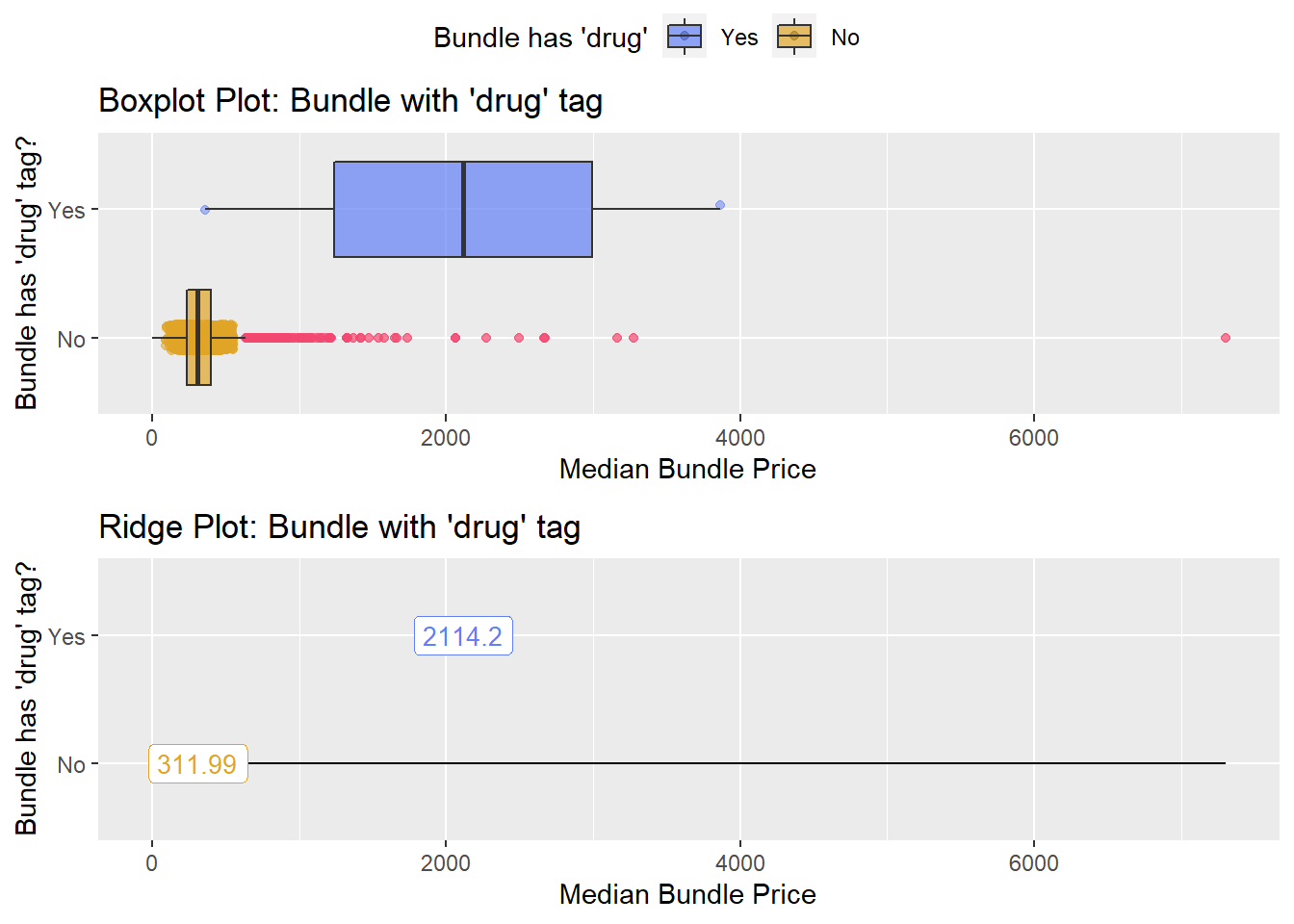Click the 'Bundle has 'drug'' legend title
Image resolution: width=1294 pixels, height=924 pixels.
tap(540, 38)
